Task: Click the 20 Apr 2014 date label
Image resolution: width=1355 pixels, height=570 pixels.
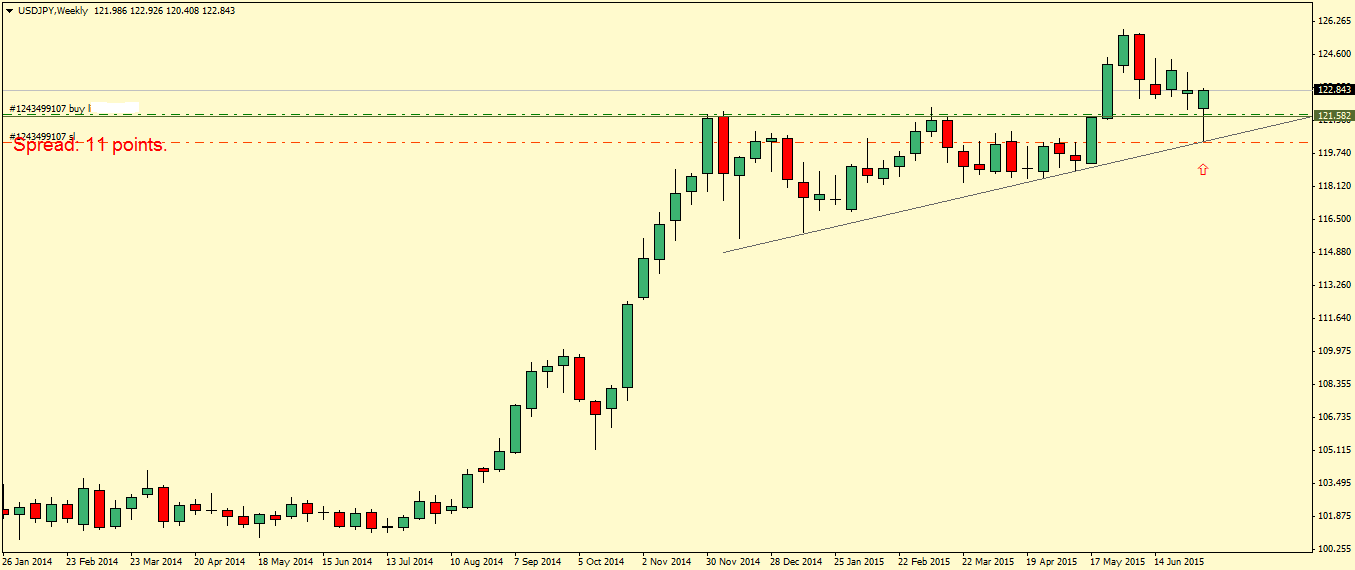Action: click(220, 562)
